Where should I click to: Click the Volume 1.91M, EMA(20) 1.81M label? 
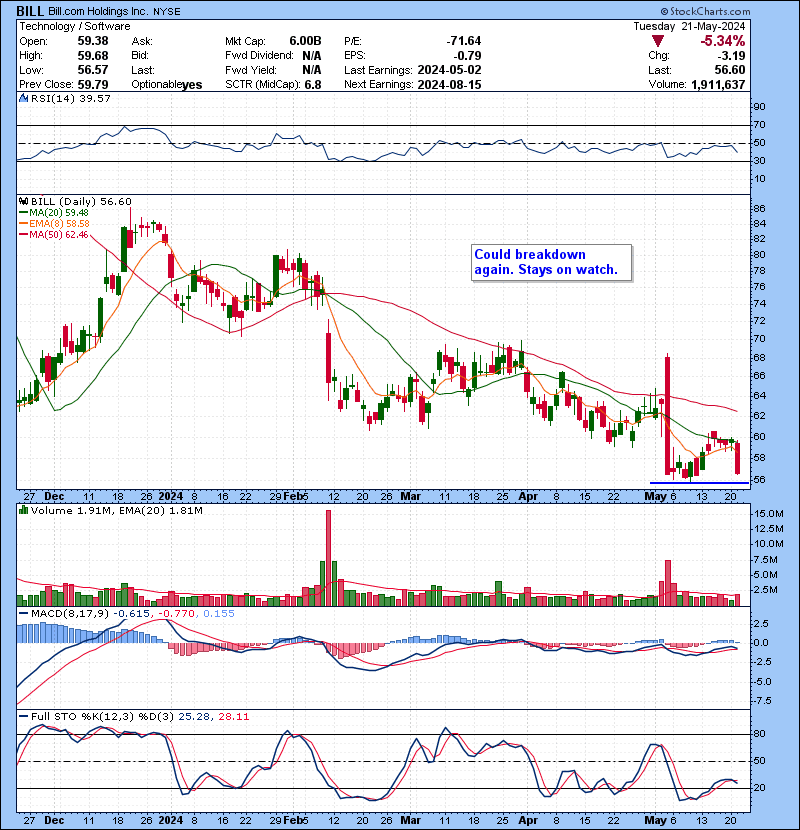pos(116,511)
